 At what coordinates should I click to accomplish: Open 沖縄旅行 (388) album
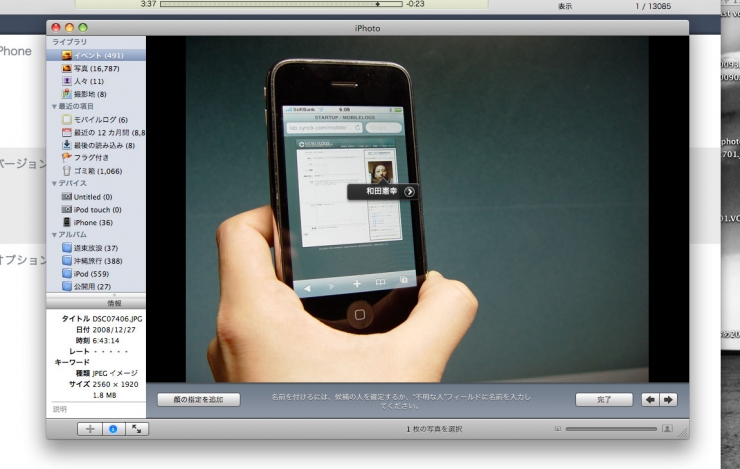click(x=96, y=261)
